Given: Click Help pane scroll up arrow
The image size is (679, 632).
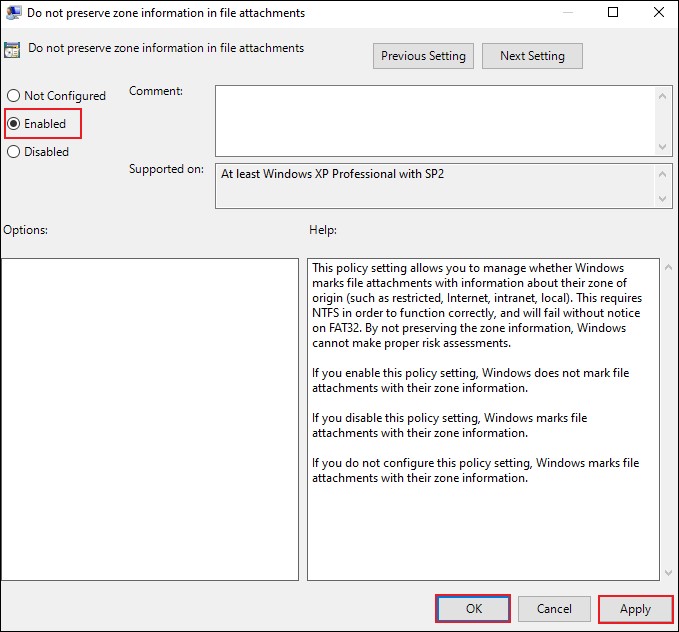Looking at the screenshot, I should pos(669,268).
